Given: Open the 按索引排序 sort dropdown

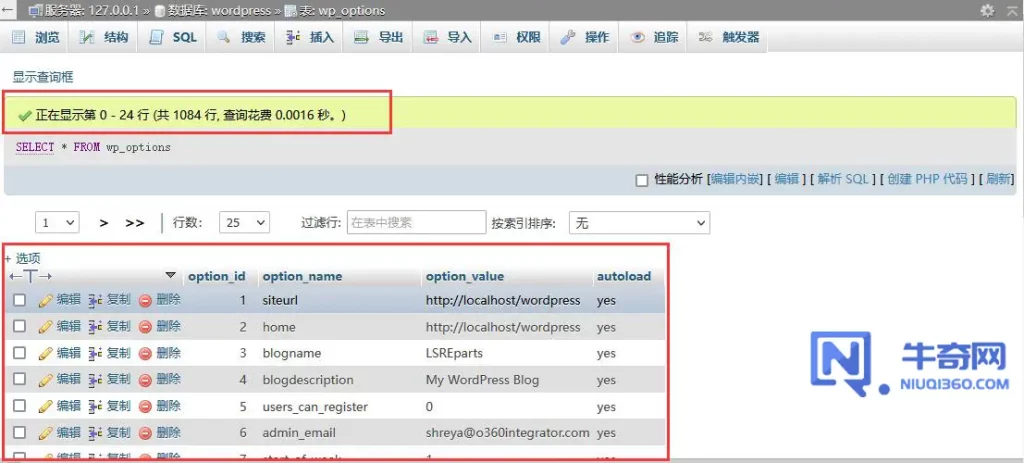Looking at the screenshot, I should (x=639, y=223).
